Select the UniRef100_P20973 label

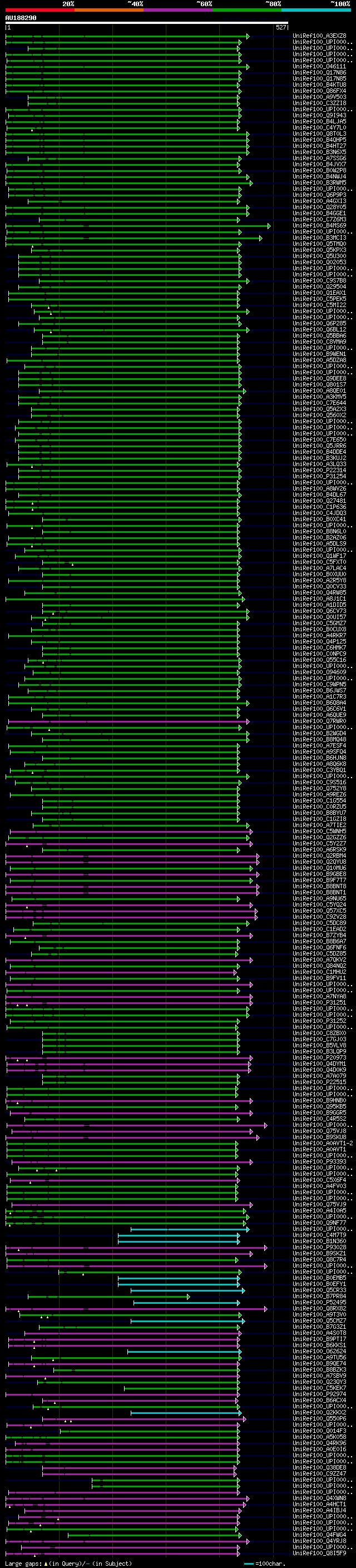(x=319, y=1058)
